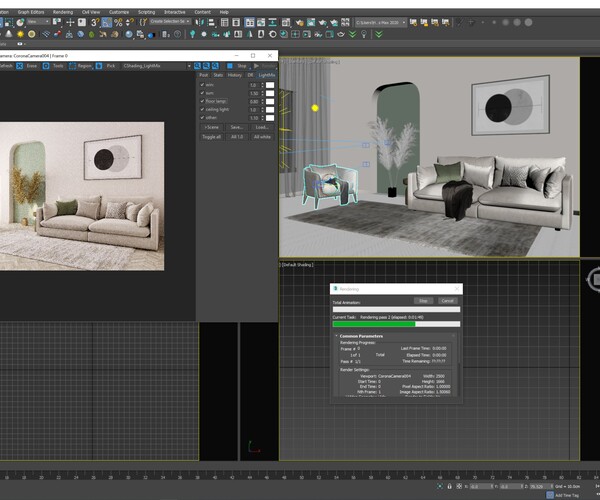Viewport: 600px width, 500px height.
Task: Click the Corona light cone icon
Action: tap(8, 34)
